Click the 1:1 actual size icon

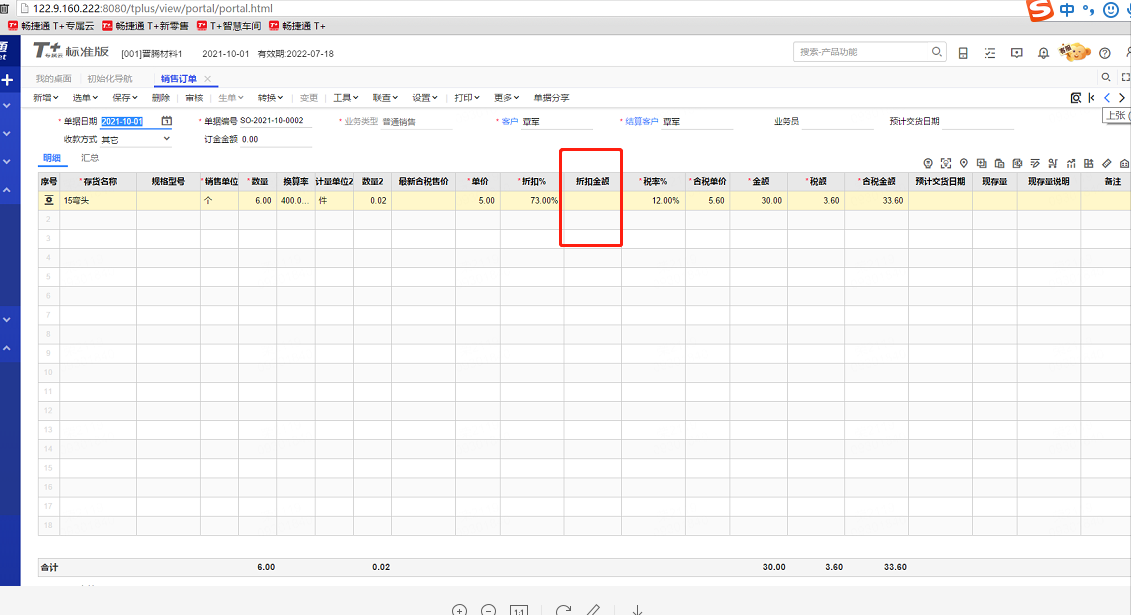pyautogui.click(x=519, y=611)
